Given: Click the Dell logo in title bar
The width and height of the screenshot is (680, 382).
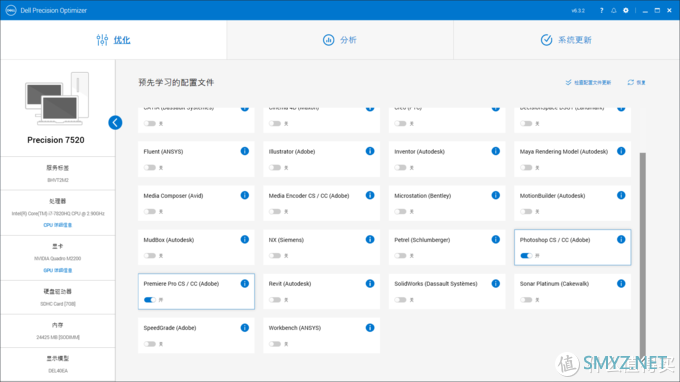Looking at the screenshot, I should coord(11,10).
